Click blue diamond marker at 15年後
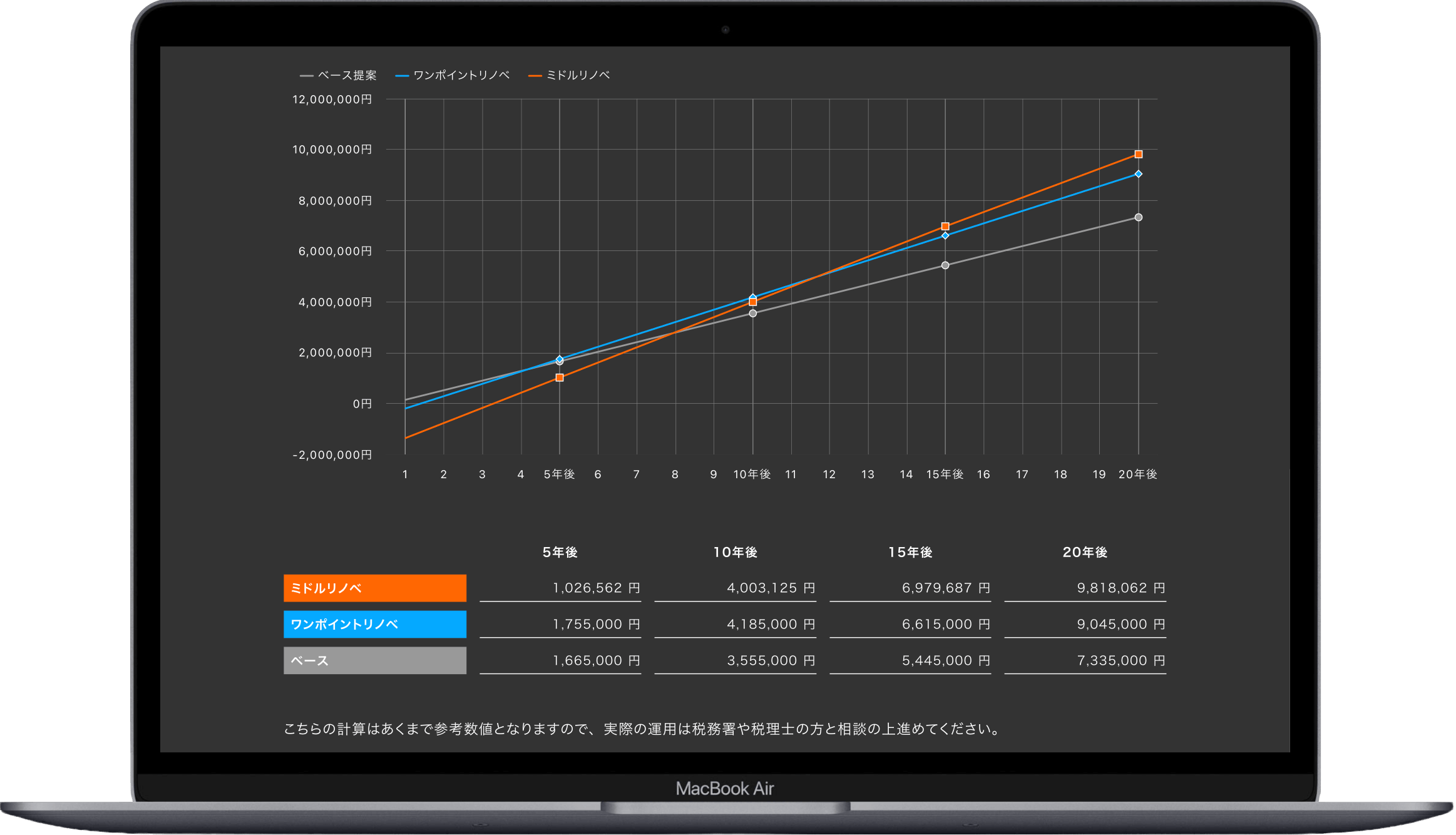Viewport: 1456px width, 835px height. [x=945, y=235]
